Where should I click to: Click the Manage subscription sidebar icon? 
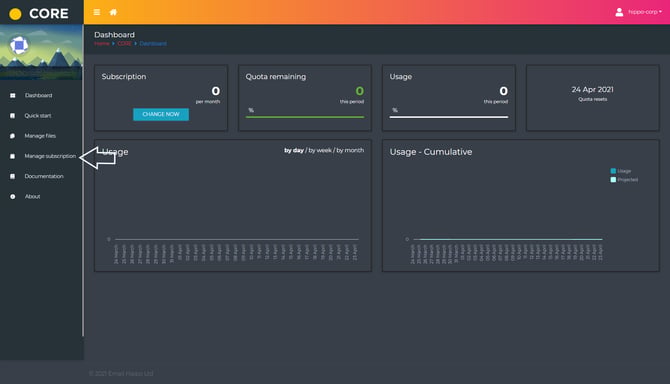pos(12,156)
